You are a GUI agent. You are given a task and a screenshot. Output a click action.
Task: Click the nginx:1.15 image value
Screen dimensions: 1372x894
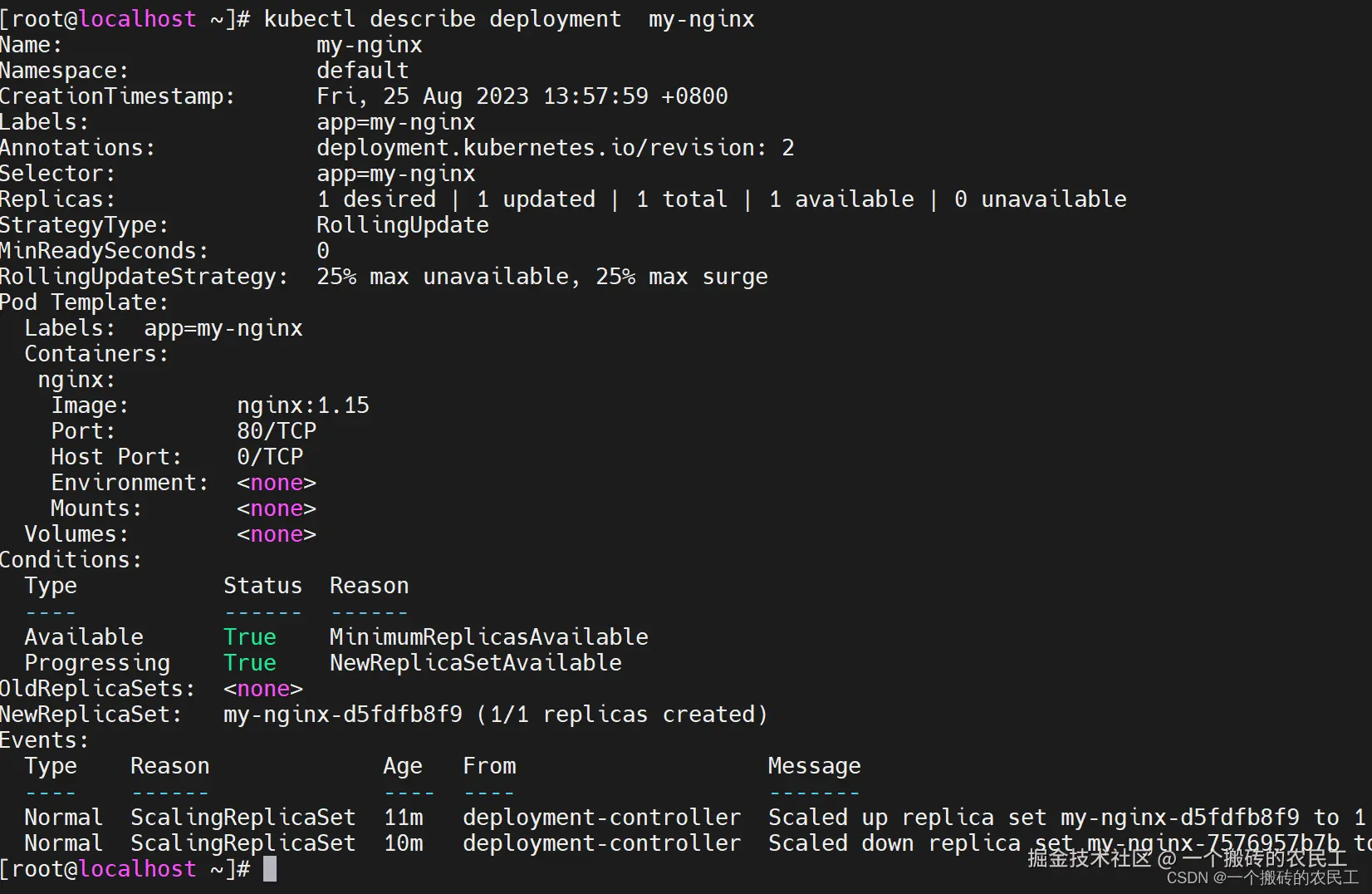click(x=303, y=405)
